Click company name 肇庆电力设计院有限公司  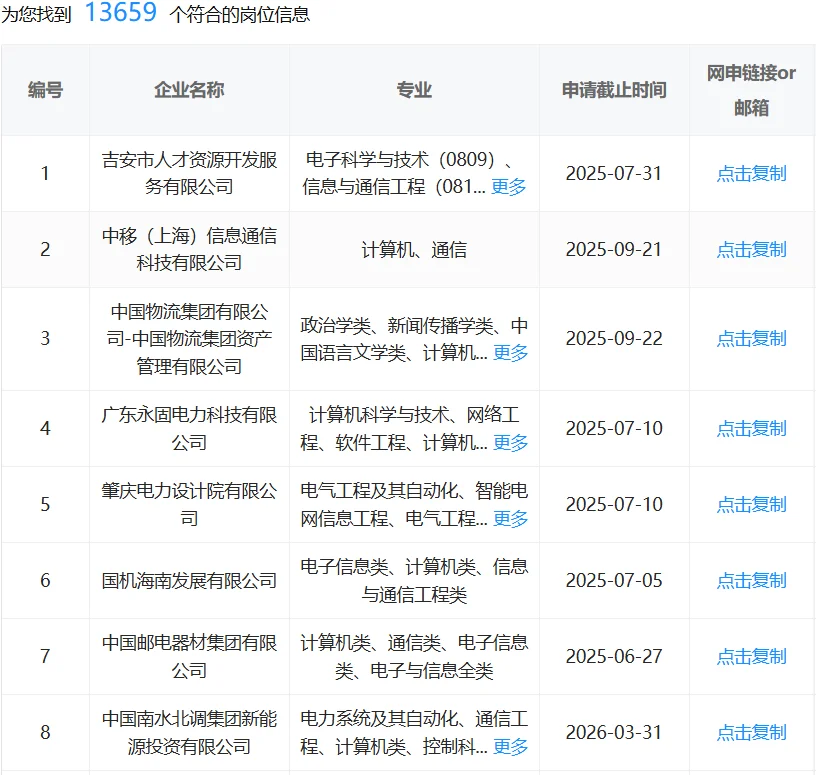(x=189, y=504)
